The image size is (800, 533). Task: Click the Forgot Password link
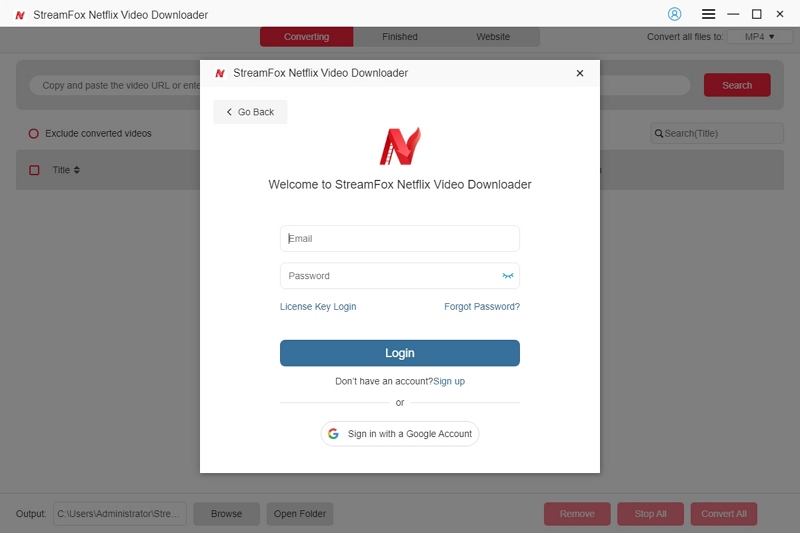482,307
